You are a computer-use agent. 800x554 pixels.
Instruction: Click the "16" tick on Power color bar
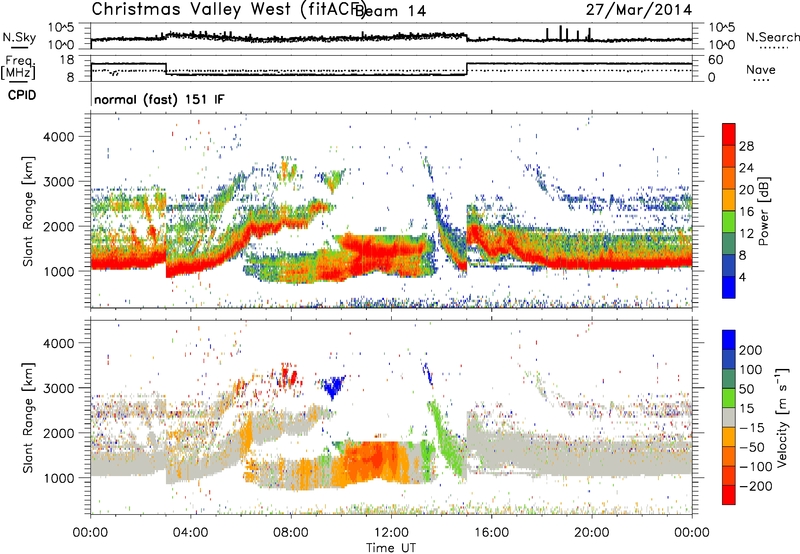click(x=746, y=212)
